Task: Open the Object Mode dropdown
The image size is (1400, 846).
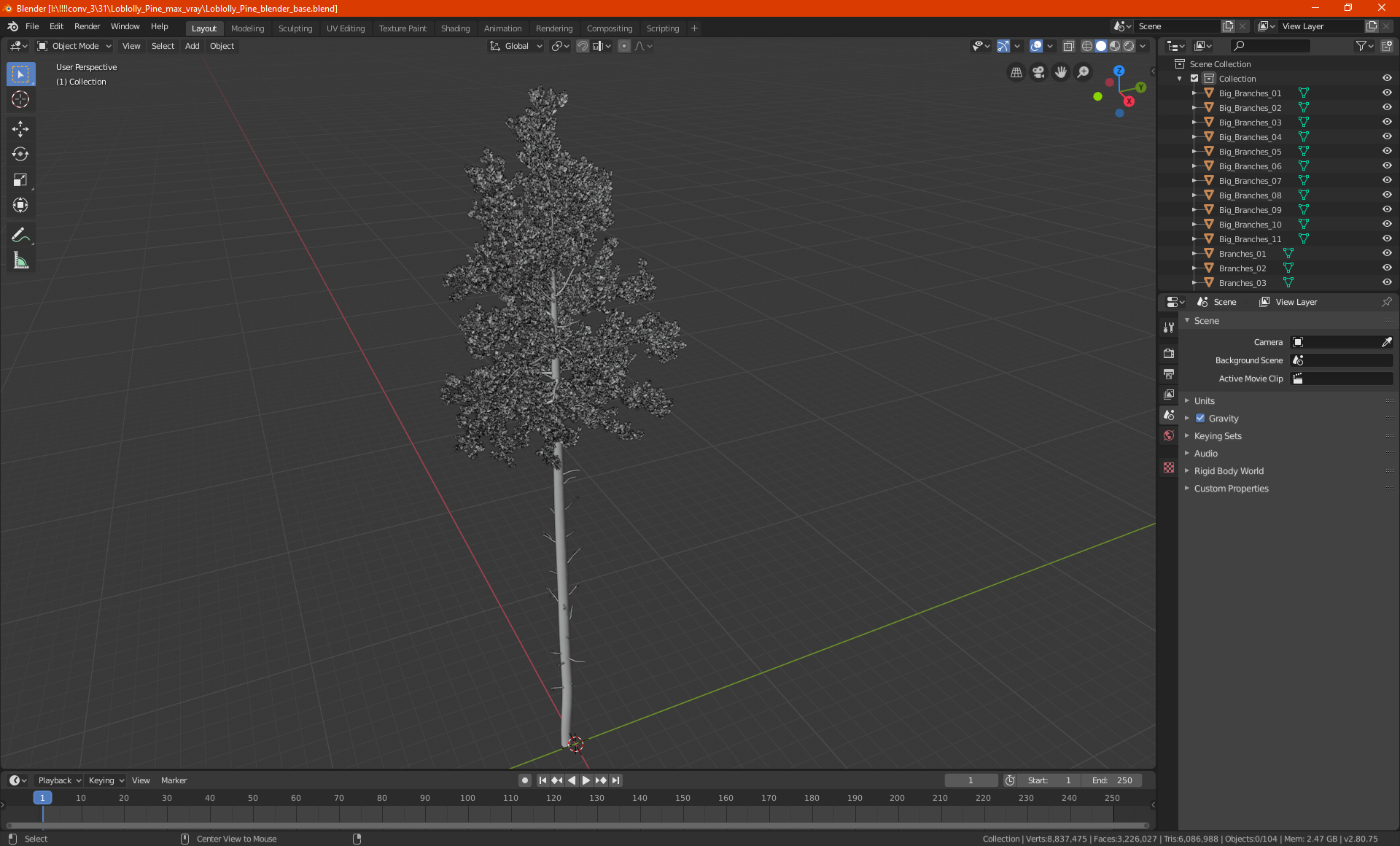Action: coord(74,46)
